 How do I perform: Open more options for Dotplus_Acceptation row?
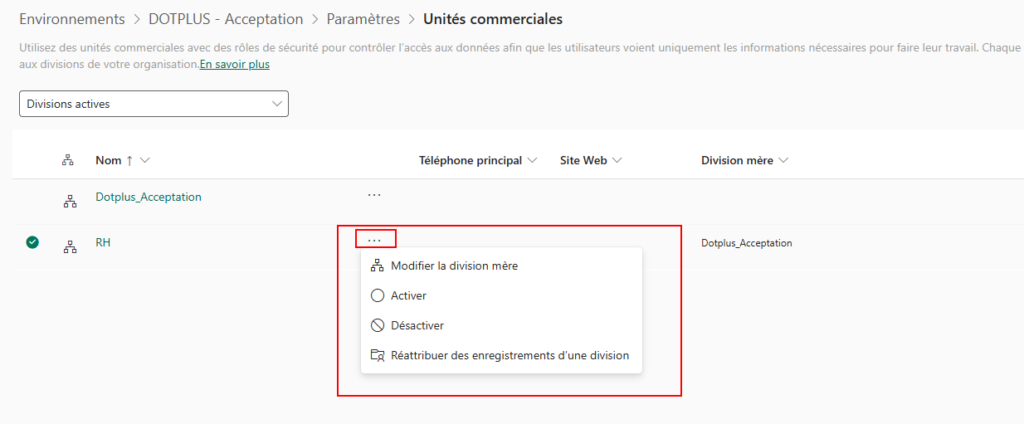coord(374,194)
